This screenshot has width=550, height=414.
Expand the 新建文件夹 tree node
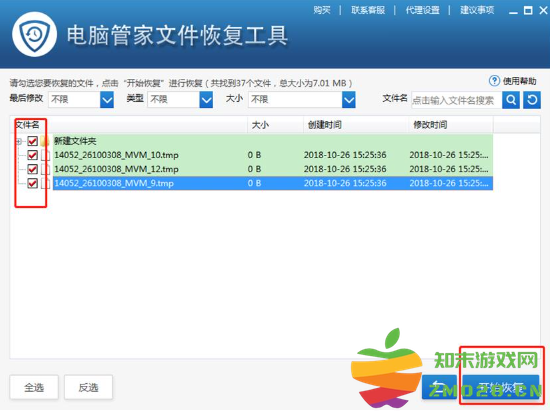pyautogui.click(x=19, y=141)
